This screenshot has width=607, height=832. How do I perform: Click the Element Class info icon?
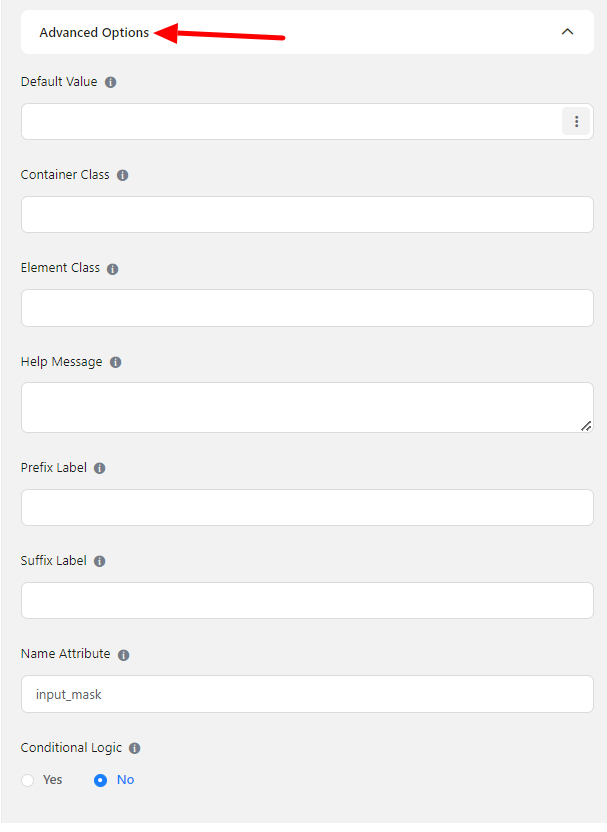(113, 269)
